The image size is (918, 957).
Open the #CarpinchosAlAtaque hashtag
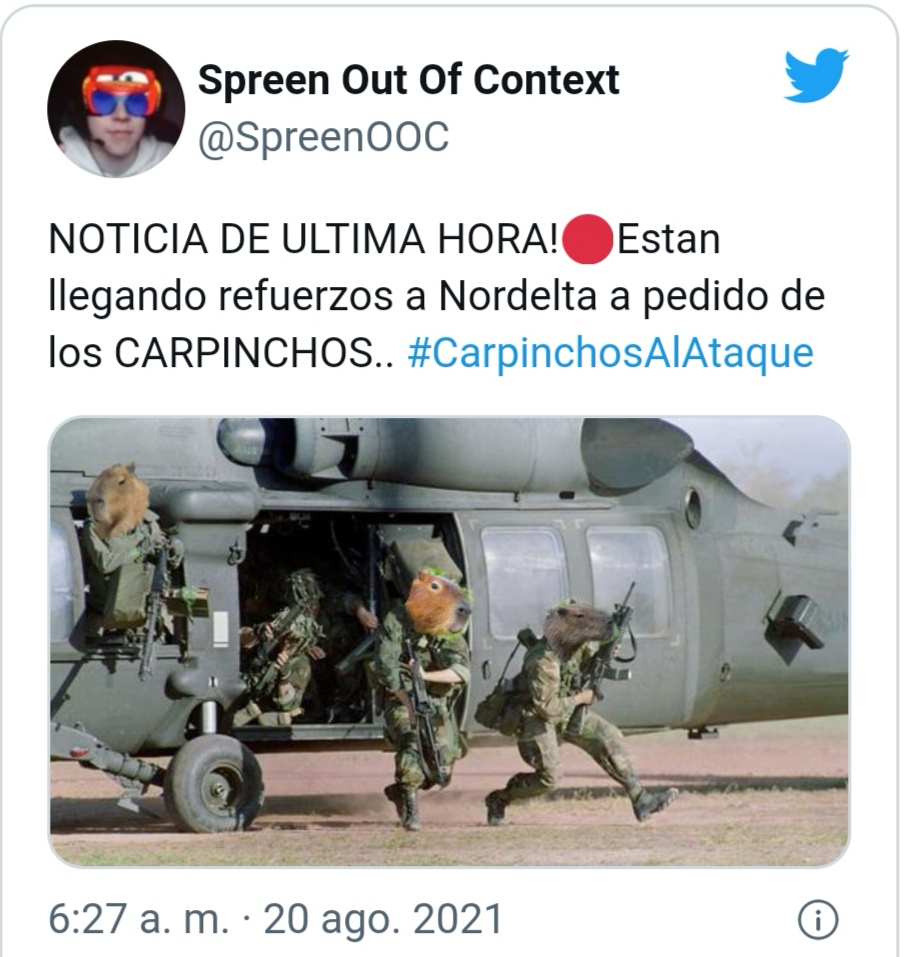pos(610,353)
